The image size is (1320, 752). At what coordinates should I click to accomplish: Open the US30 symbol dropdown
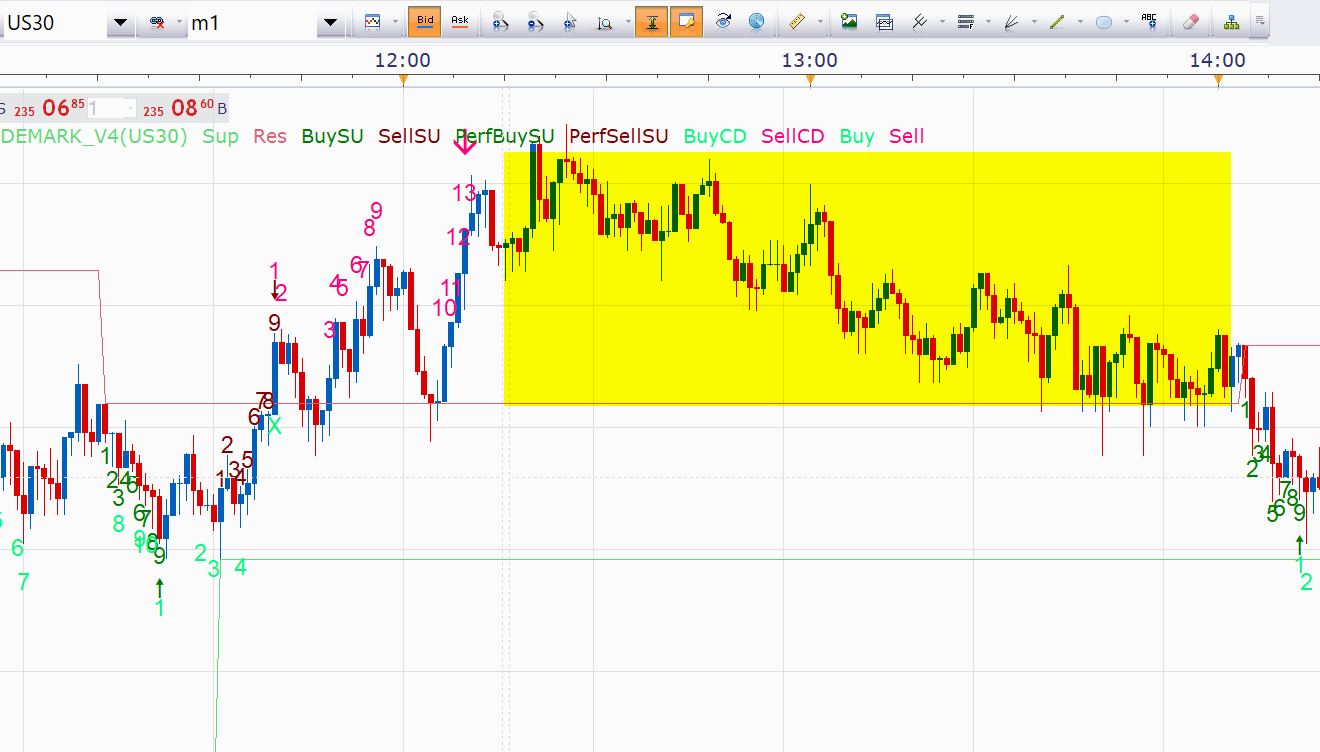click(121, 22)
